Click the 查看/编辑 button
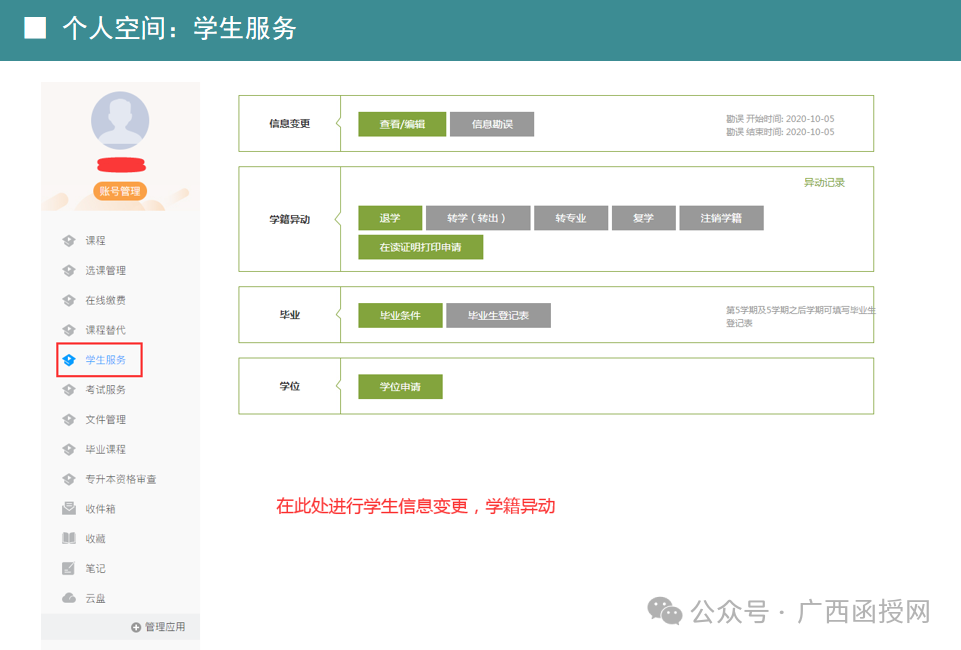This screenshot has height=650, width=961. tap(401, 123)
